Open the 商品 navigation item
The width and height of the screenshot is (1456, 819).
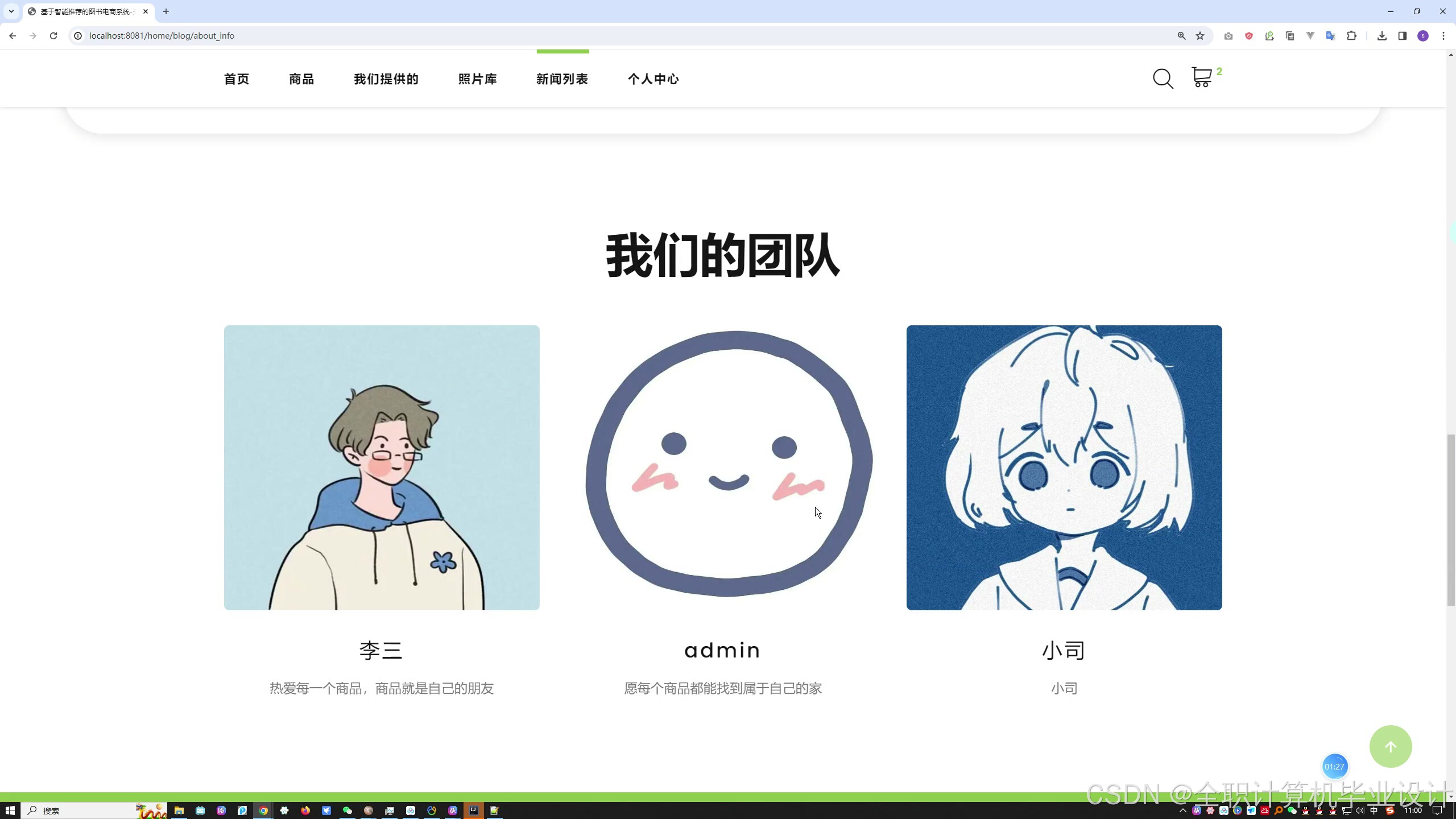(x=301, y=79)
